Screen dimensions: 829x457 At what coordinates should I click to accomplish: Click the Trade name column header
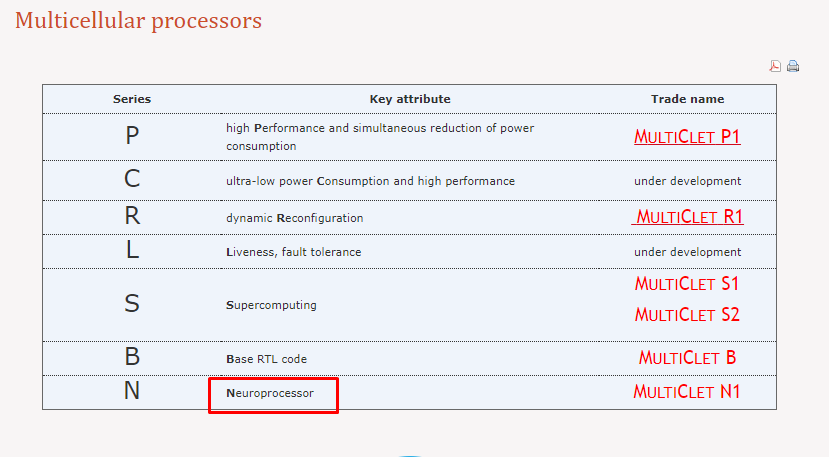[687, 99]
